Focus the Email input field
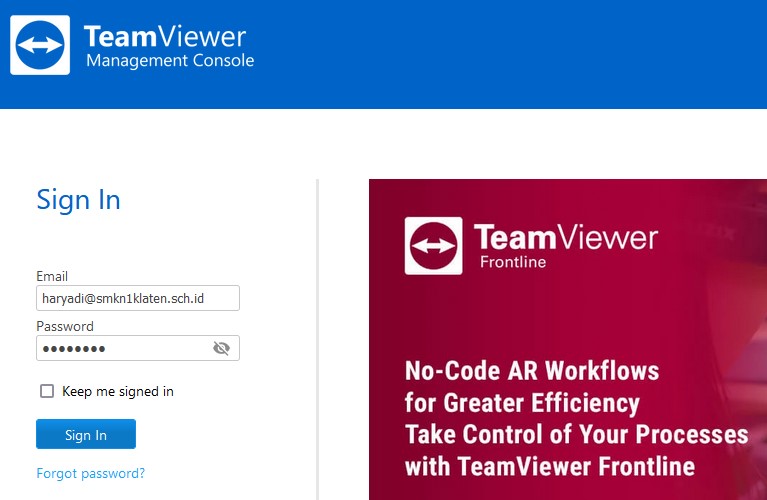767x500 pixels. click(x=137, y=298)
